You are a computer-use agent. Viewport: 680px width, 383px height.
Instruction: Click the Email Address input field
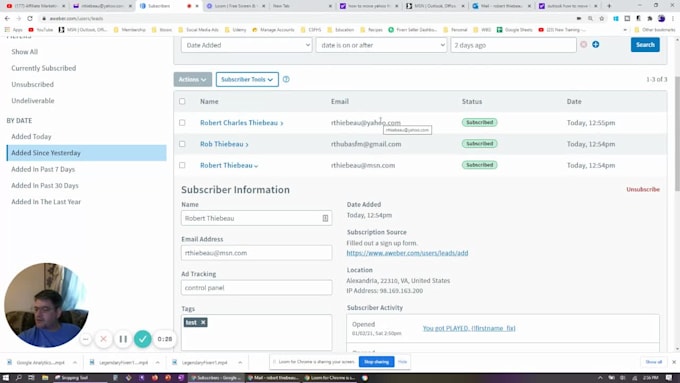tap(257, 253)
